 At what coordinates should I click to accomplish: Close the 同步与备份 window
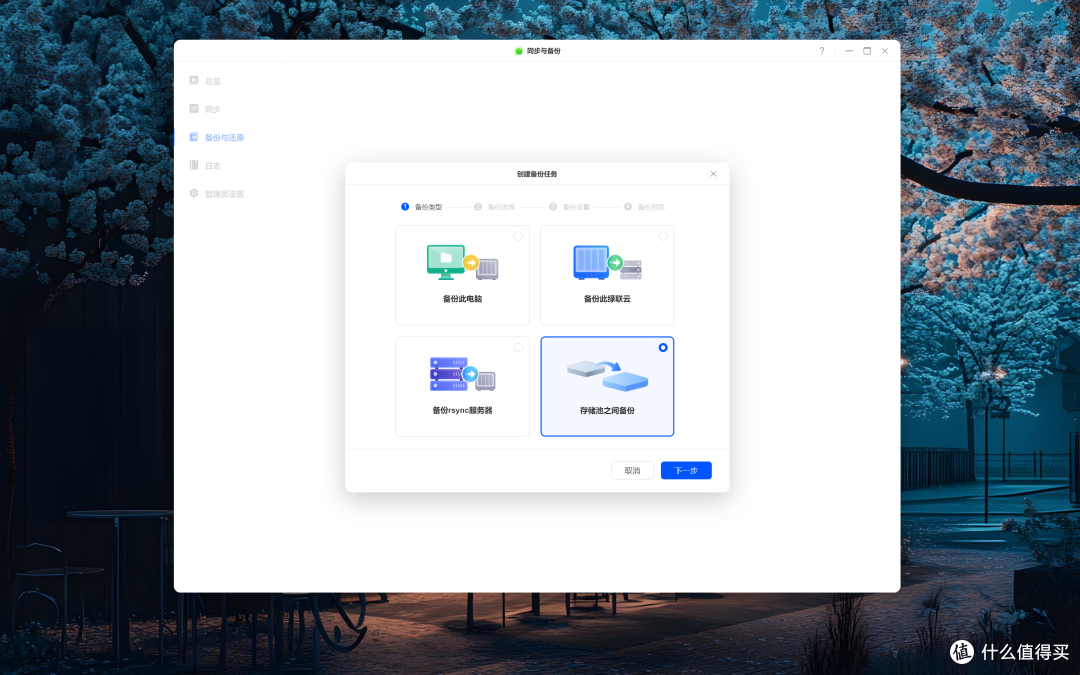pyautogui.click(x=885, y=51)
